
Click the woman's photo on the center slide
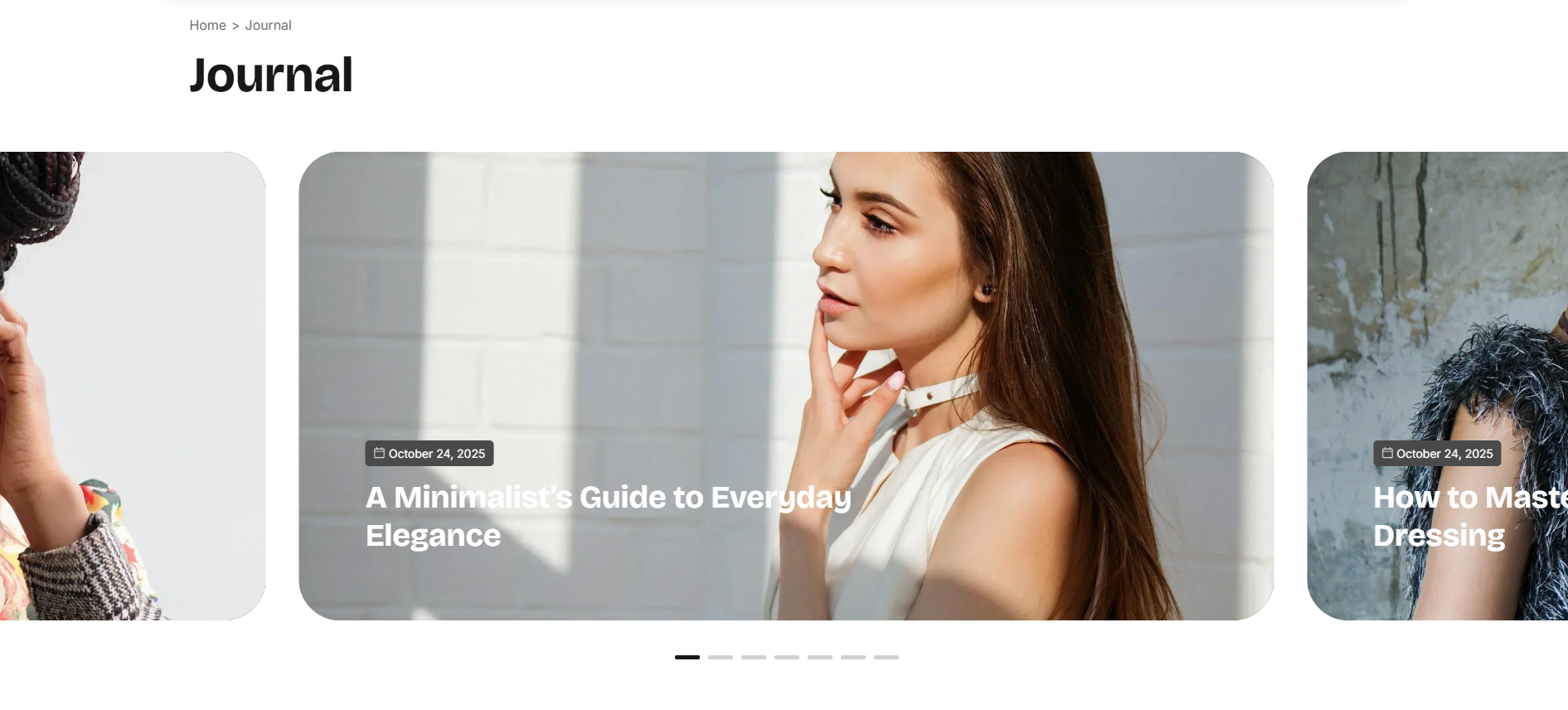click(x=786, y=332)
